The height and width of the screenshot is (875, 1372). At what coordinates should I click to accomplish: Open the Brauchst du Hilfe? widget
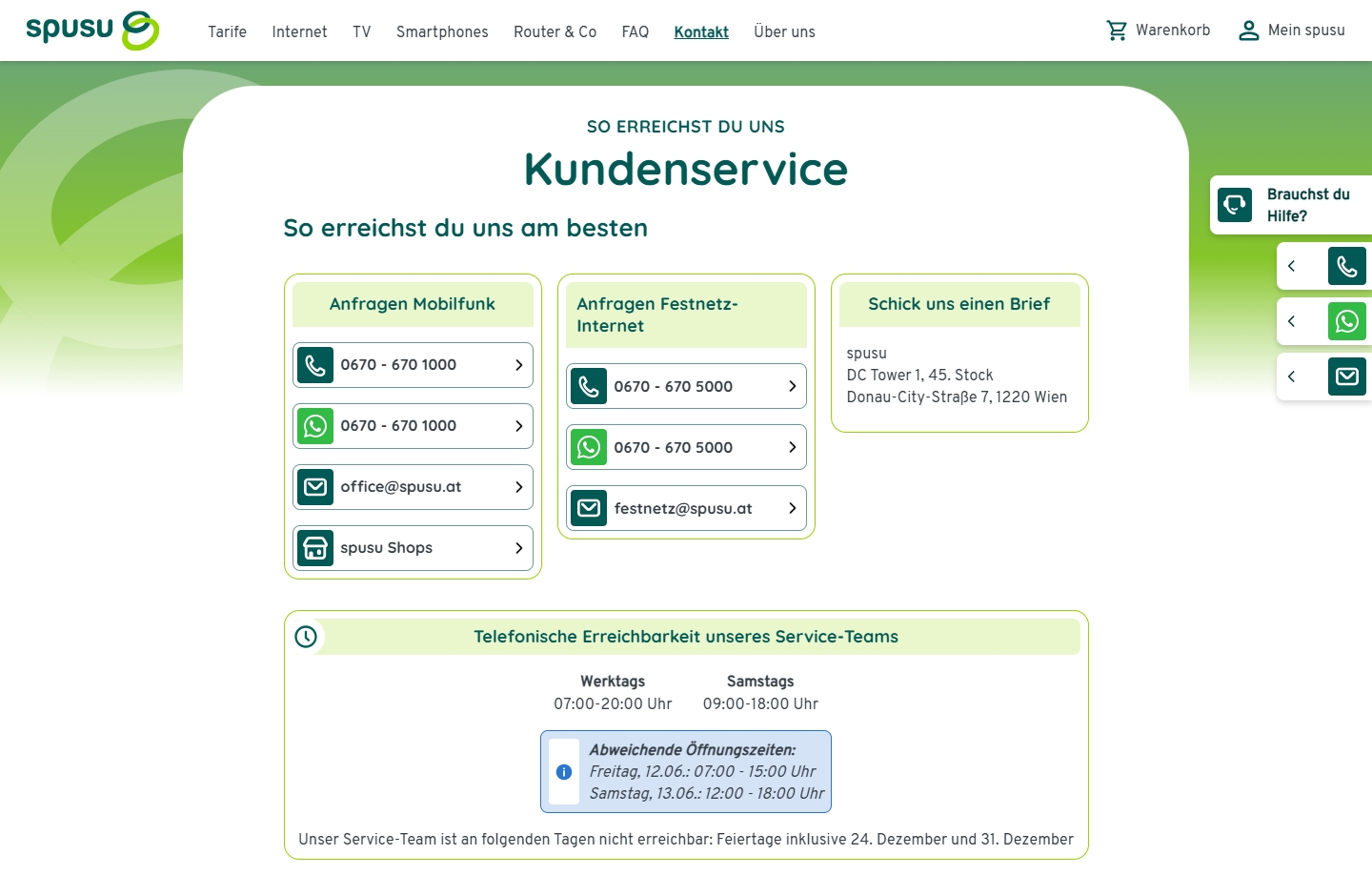click(1291, 205)
